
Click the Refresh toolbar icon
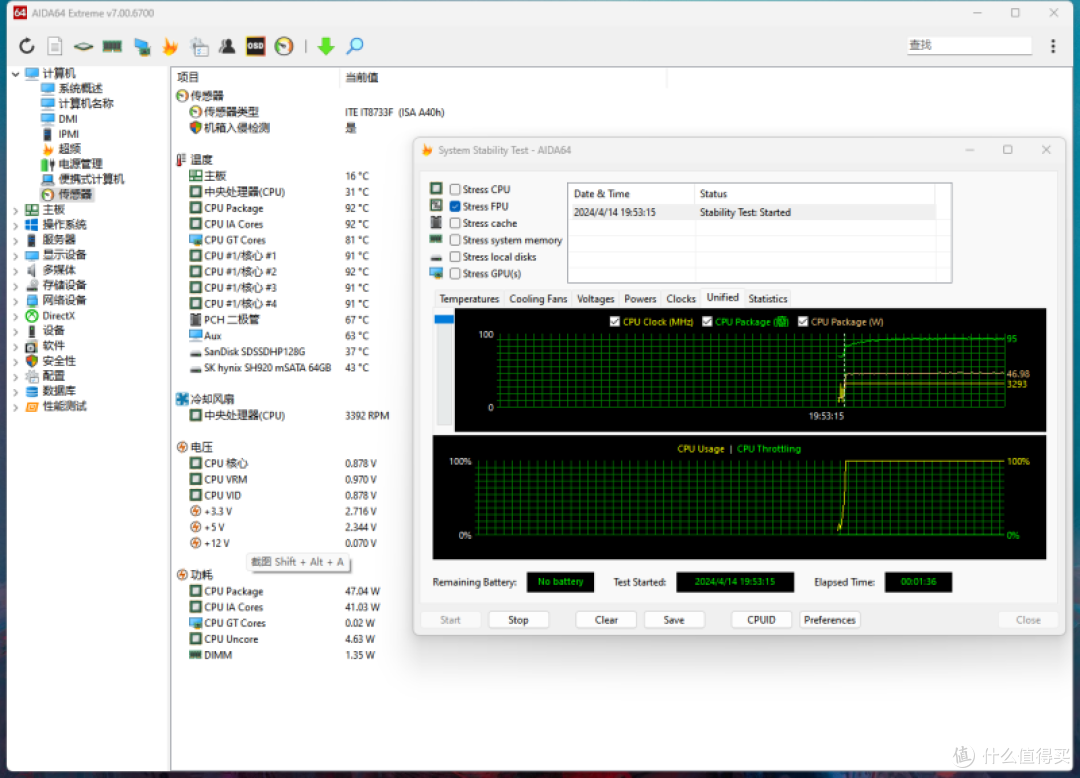26,46
